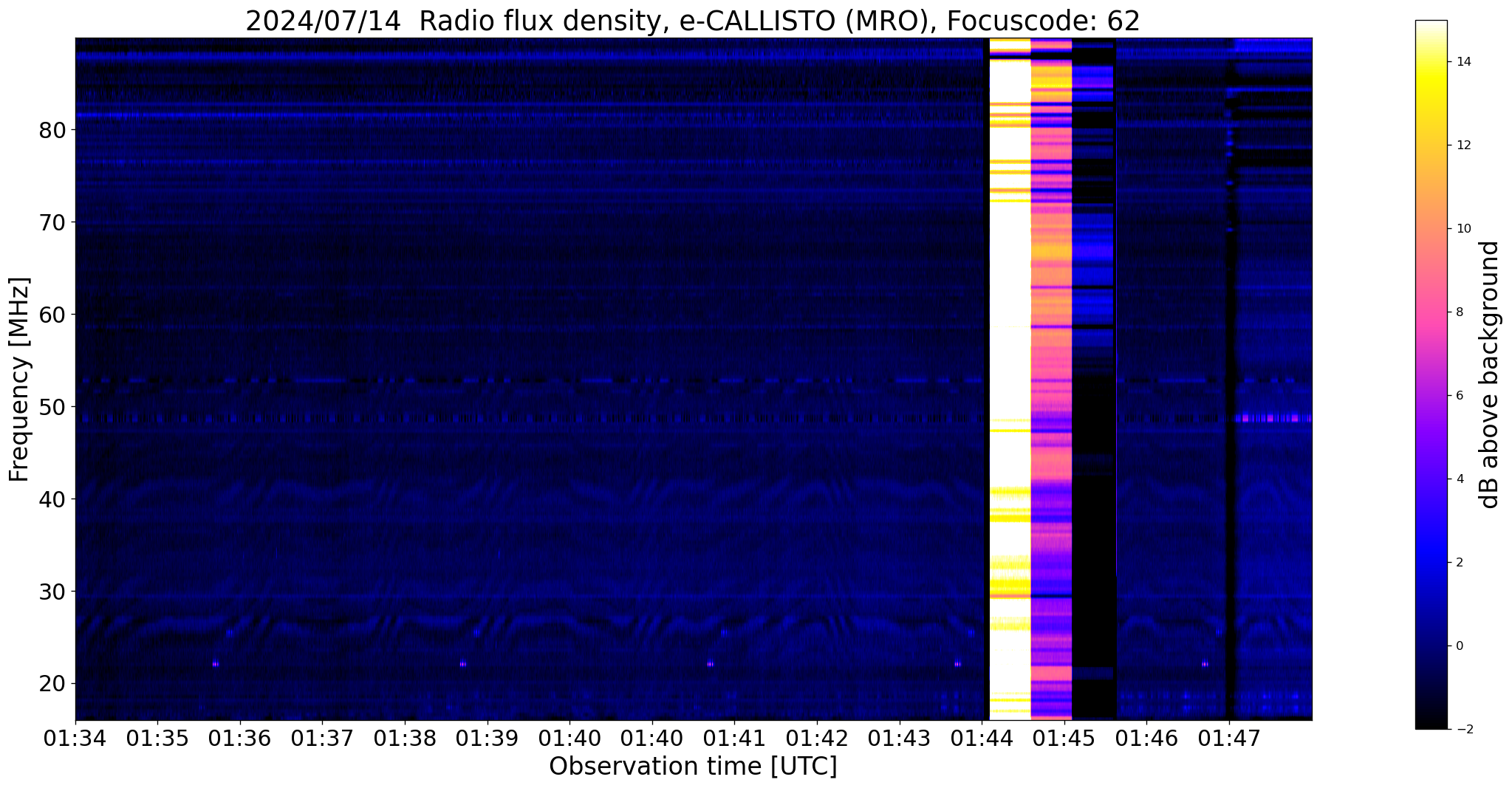This screenshot has height=788, width=1512.
Task: Click the 80 MHz frequency tick label
Action: pos(52,130)
